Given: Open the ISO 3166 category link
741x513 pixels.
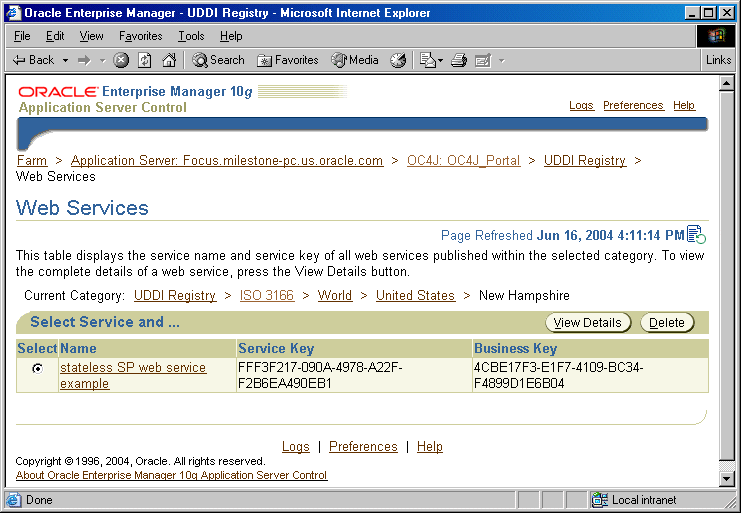Looking at the screenshot, I should (267, 296).
